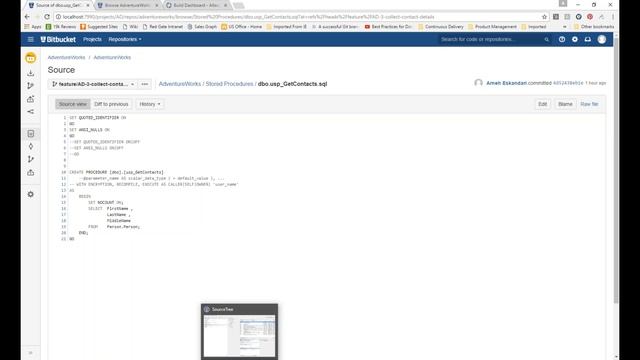Open the AdventureWorks project avatar in sidebar
The width and height of the screenshot is (640, 360).
coord(31,58)
